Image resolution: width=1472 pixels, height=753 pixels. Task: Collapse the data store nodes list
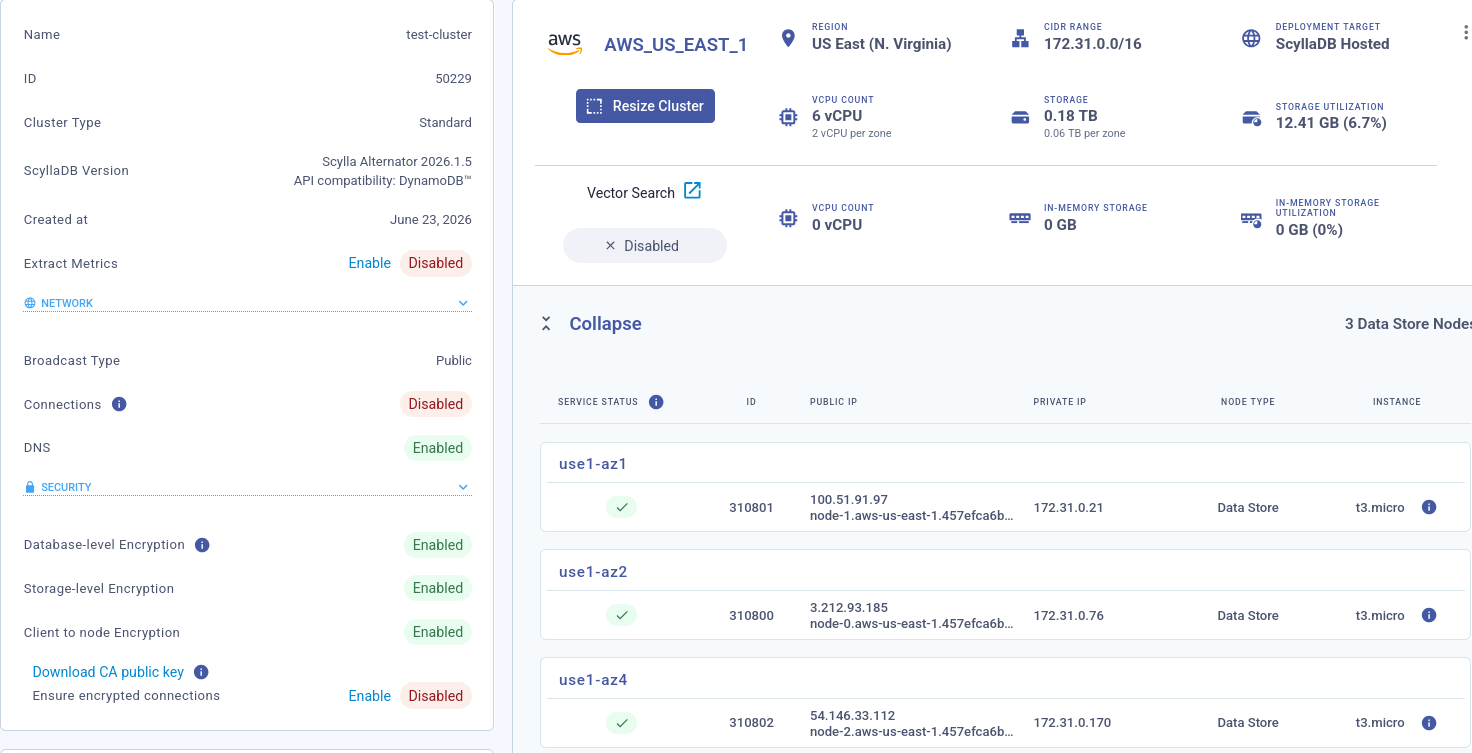pos(591,324)
